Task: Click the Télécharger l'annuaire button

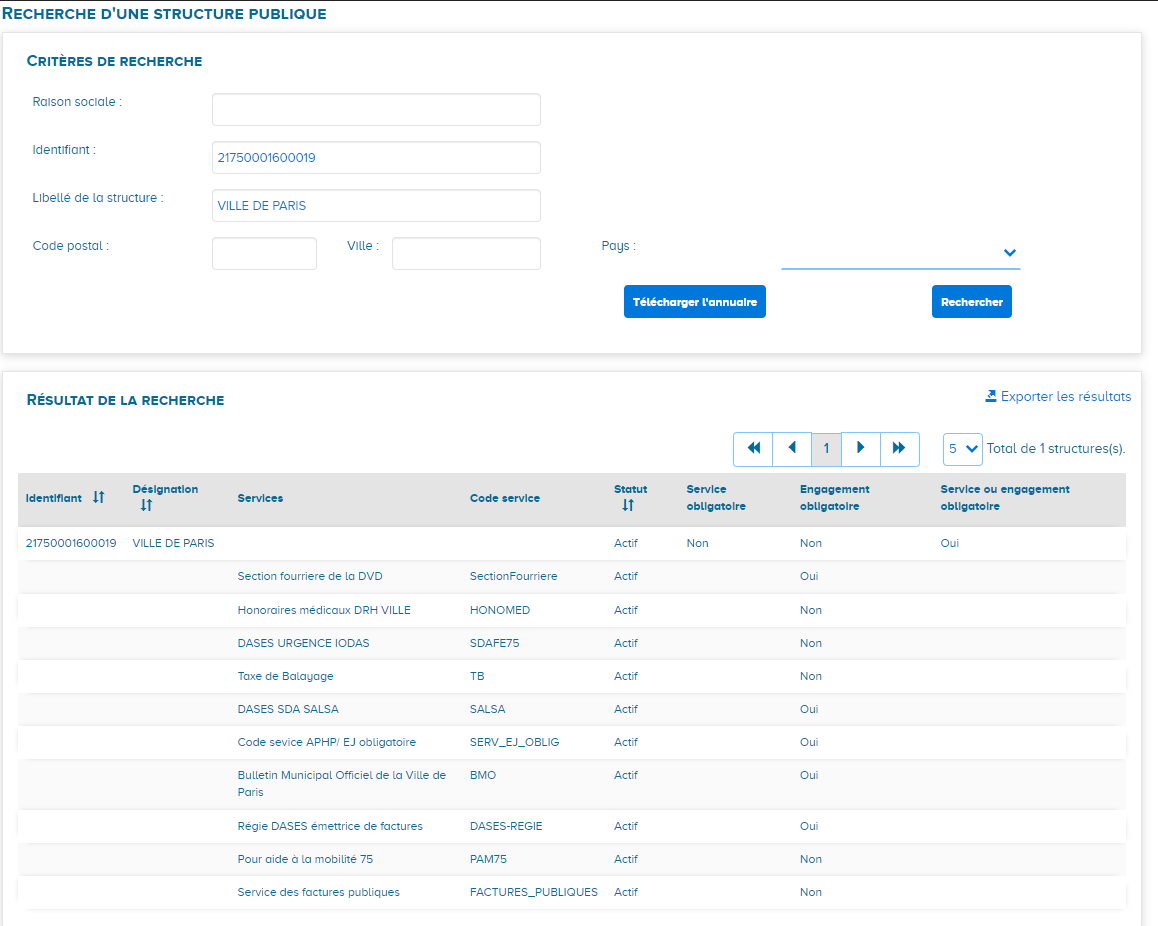Action: [694, 301]
